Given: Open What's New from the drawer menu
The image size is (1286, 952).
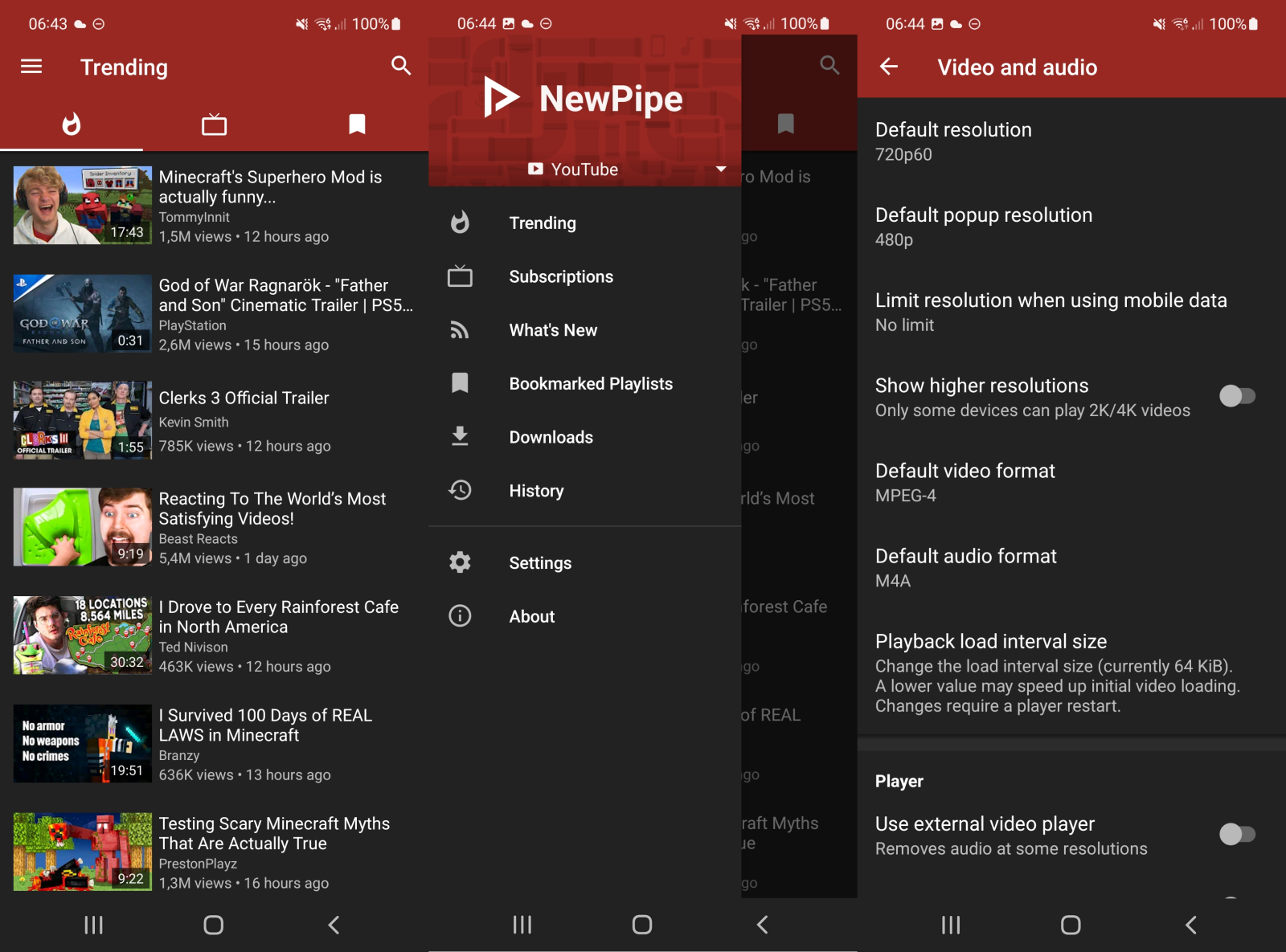Looking at the screenshot, I should click(x=584, y=330).
